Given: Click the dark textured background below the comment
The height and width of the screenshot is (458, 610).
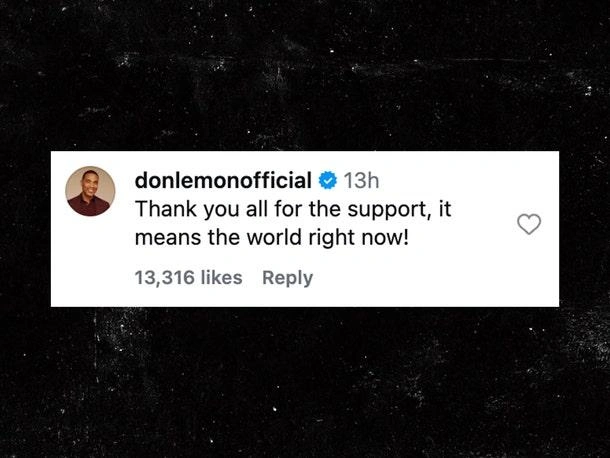Looking at the screenshot, I should click(x=305, y=381).
